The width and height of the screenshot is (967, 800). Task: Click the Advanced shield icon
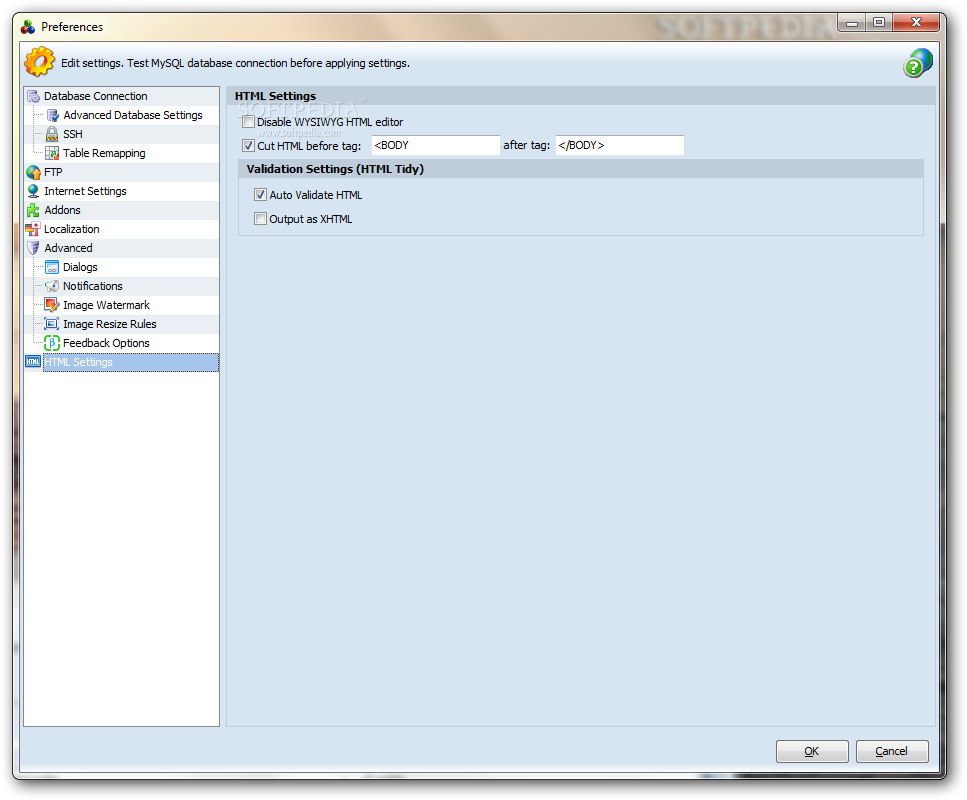coord(33,249)
